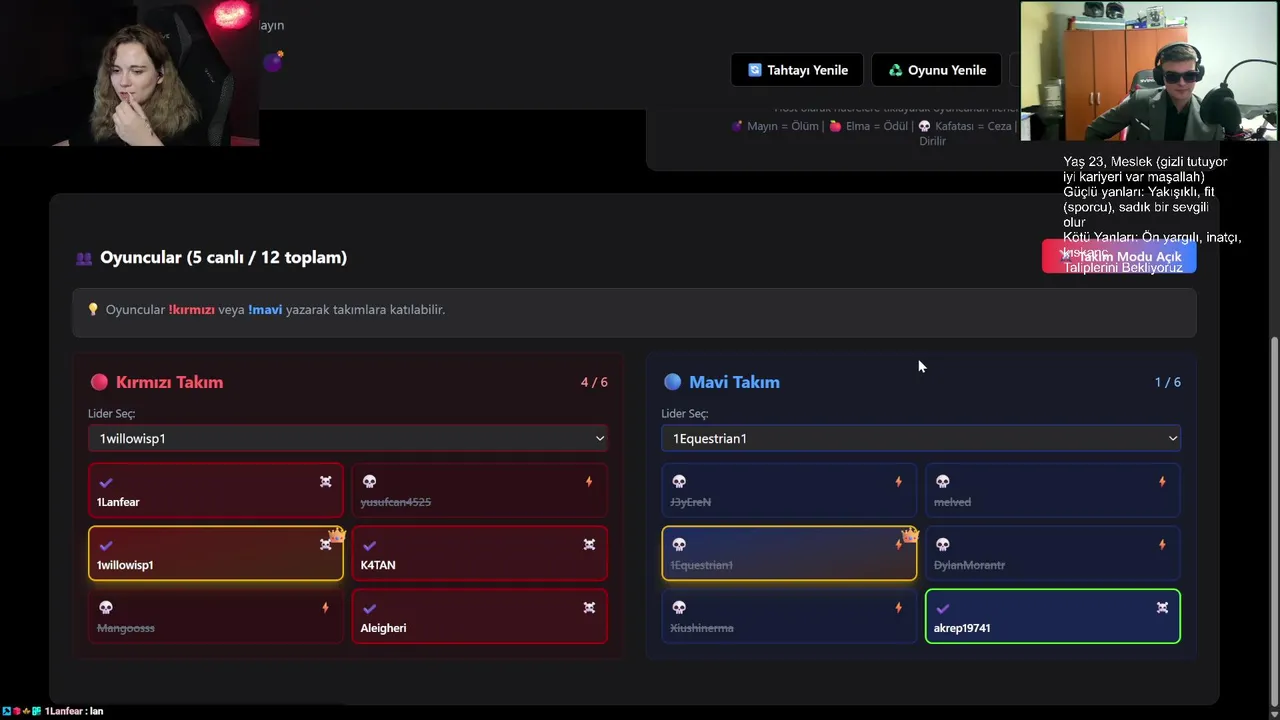Screen dimensions: 1280x720
Task: Click the kill icon on Aleigheri's card
Action: (589, 608)
